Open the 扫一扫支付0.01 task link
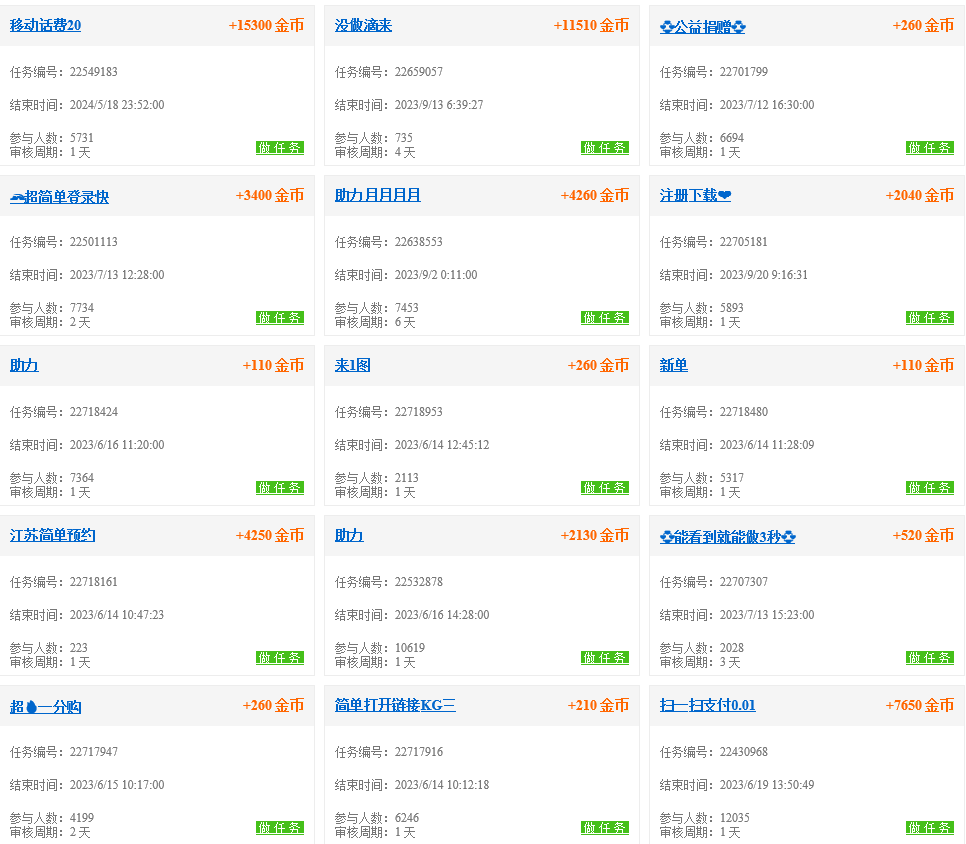Image resolution: width=966 pixels, height=844 pixels. click(707, 706)
